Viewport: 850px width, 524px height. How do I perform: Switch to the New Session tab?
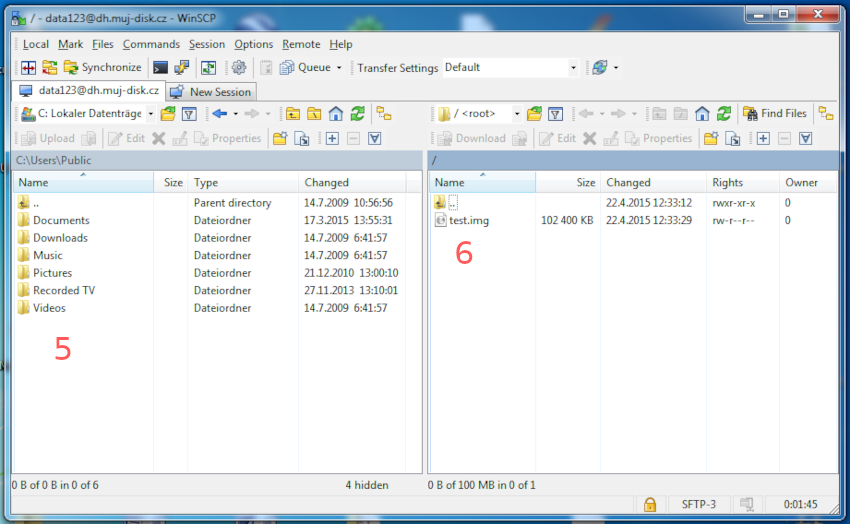pos(212,91)
